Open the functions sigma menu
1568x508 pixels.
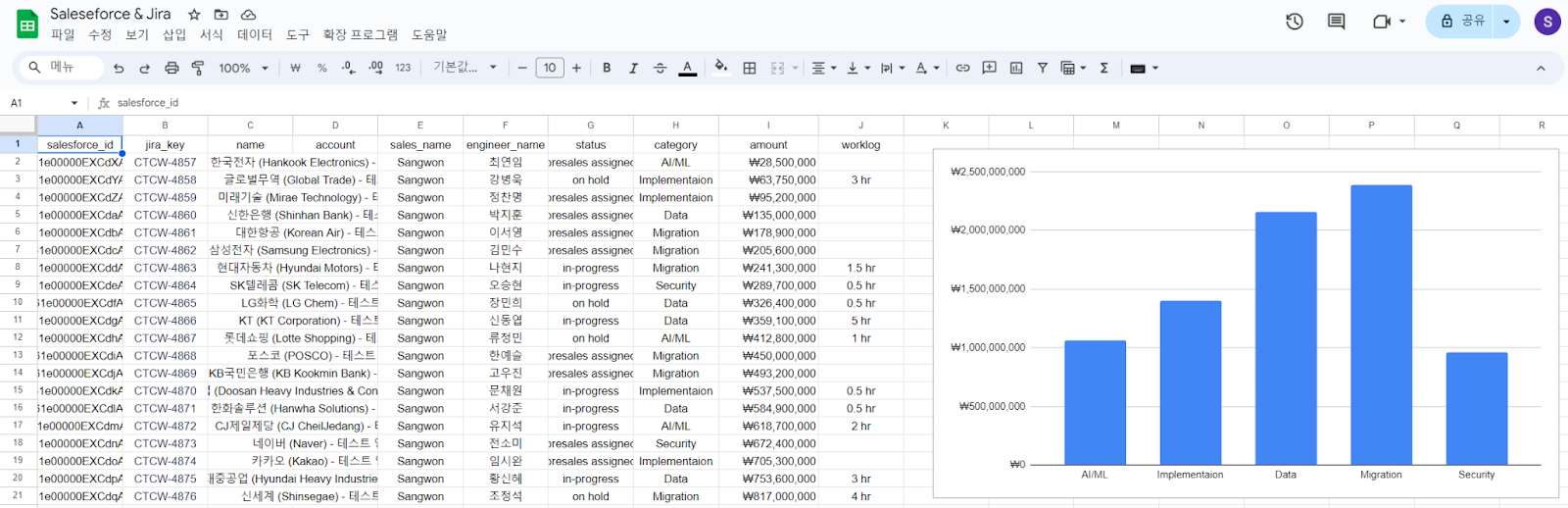tap(1104, 68)
